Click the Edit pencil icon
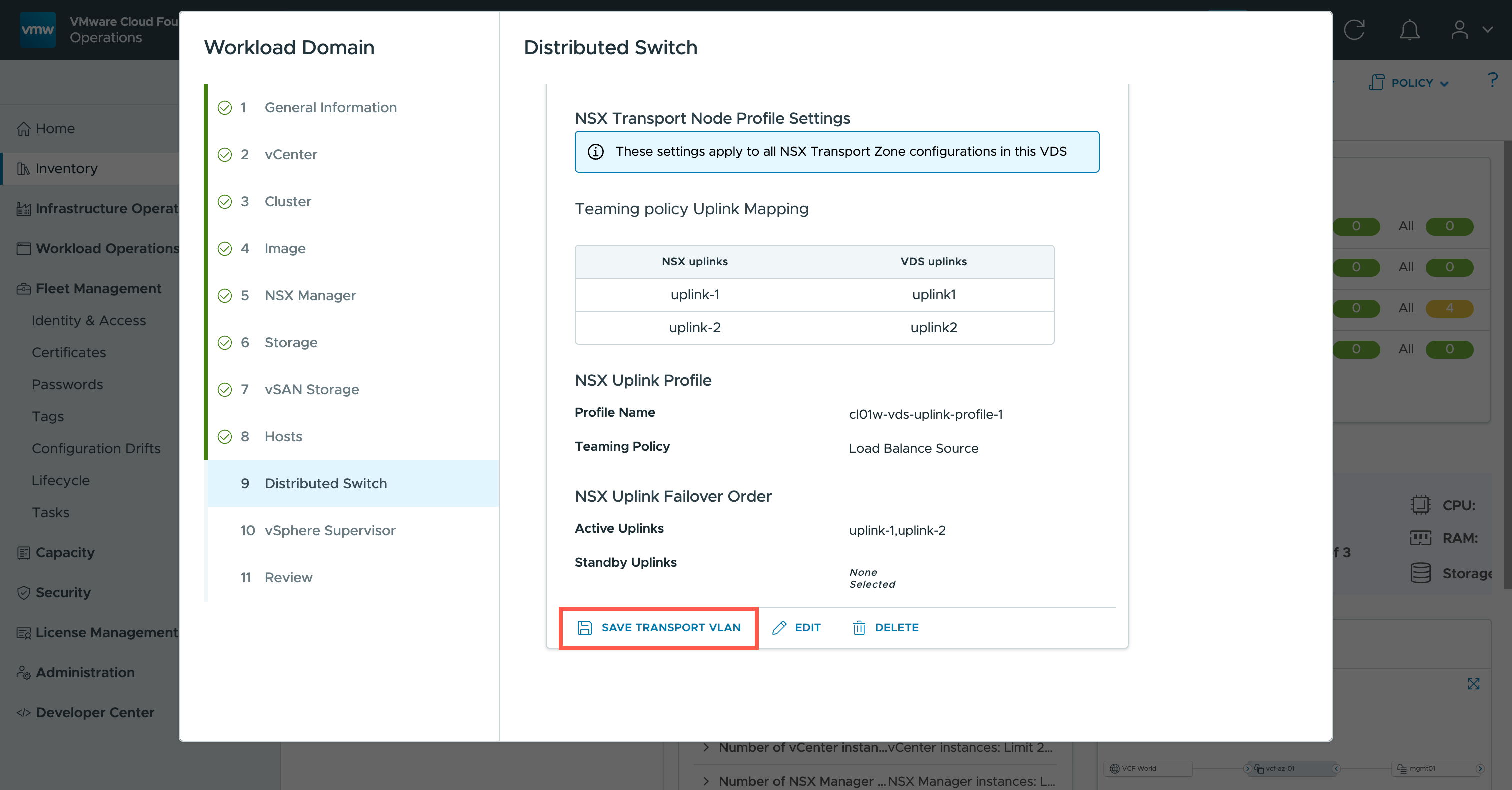Viewport: 1512px width, 790px height. coord(779,627)
